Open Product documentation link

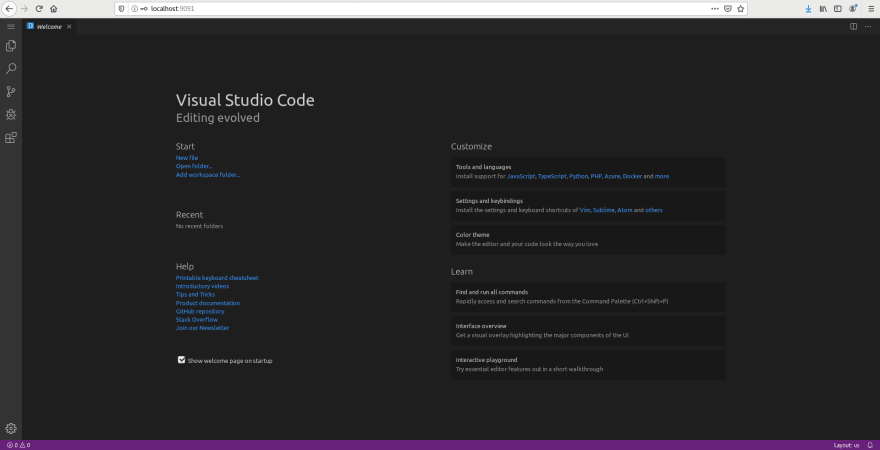point(208,303)
